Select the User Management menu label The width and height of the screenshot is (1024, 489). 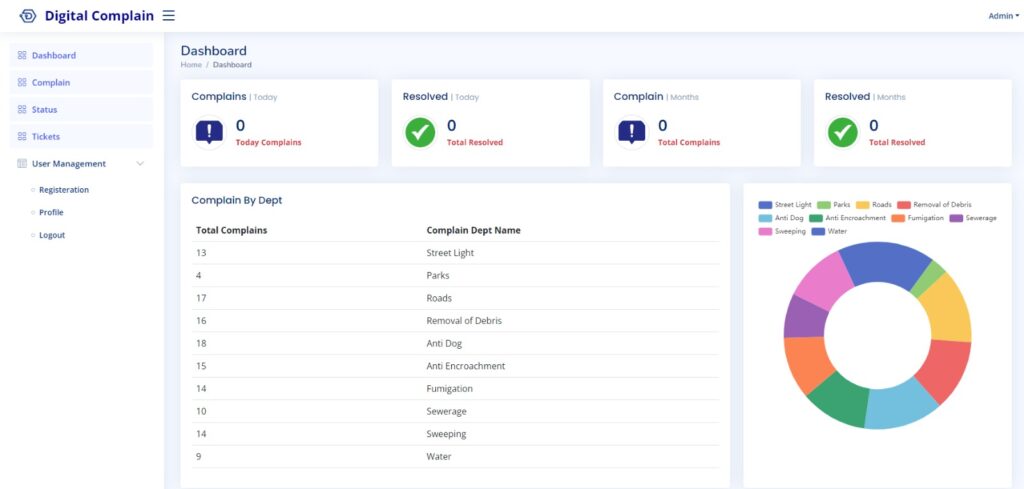click(x=69, y=164)
